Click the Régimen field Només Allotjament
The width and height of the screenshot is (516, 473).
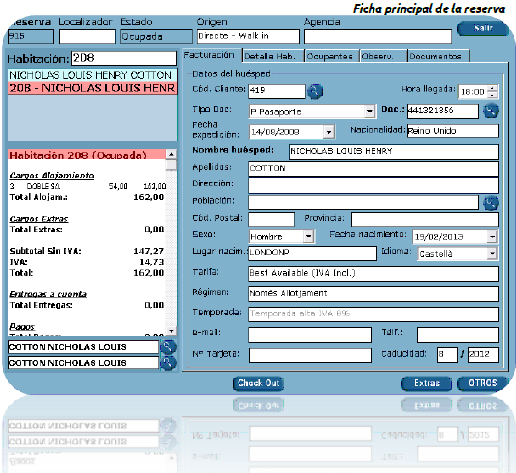click(373, 294)
